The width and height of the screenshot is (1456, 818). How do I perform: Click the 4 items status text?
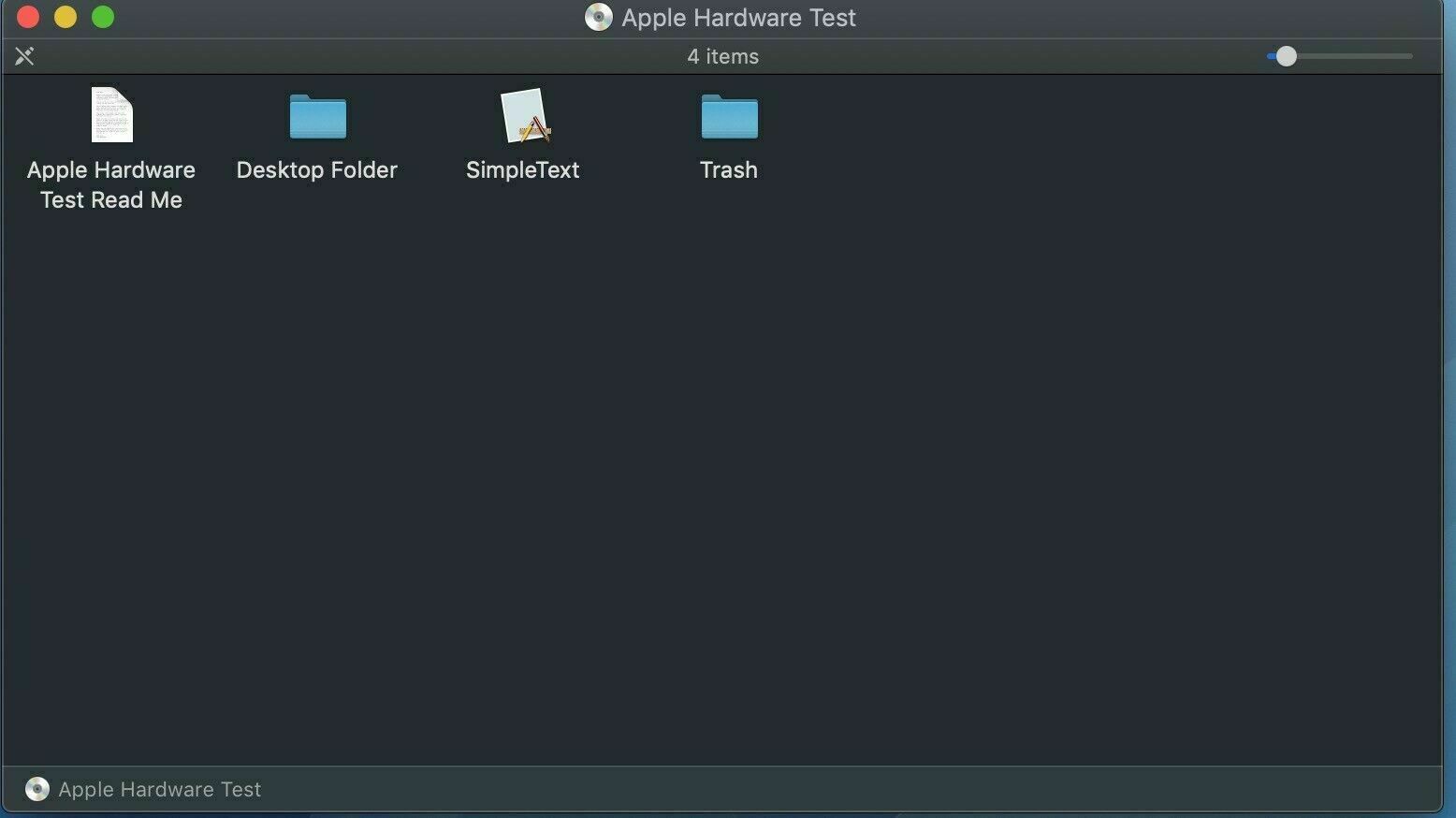[x=723, y=56]
